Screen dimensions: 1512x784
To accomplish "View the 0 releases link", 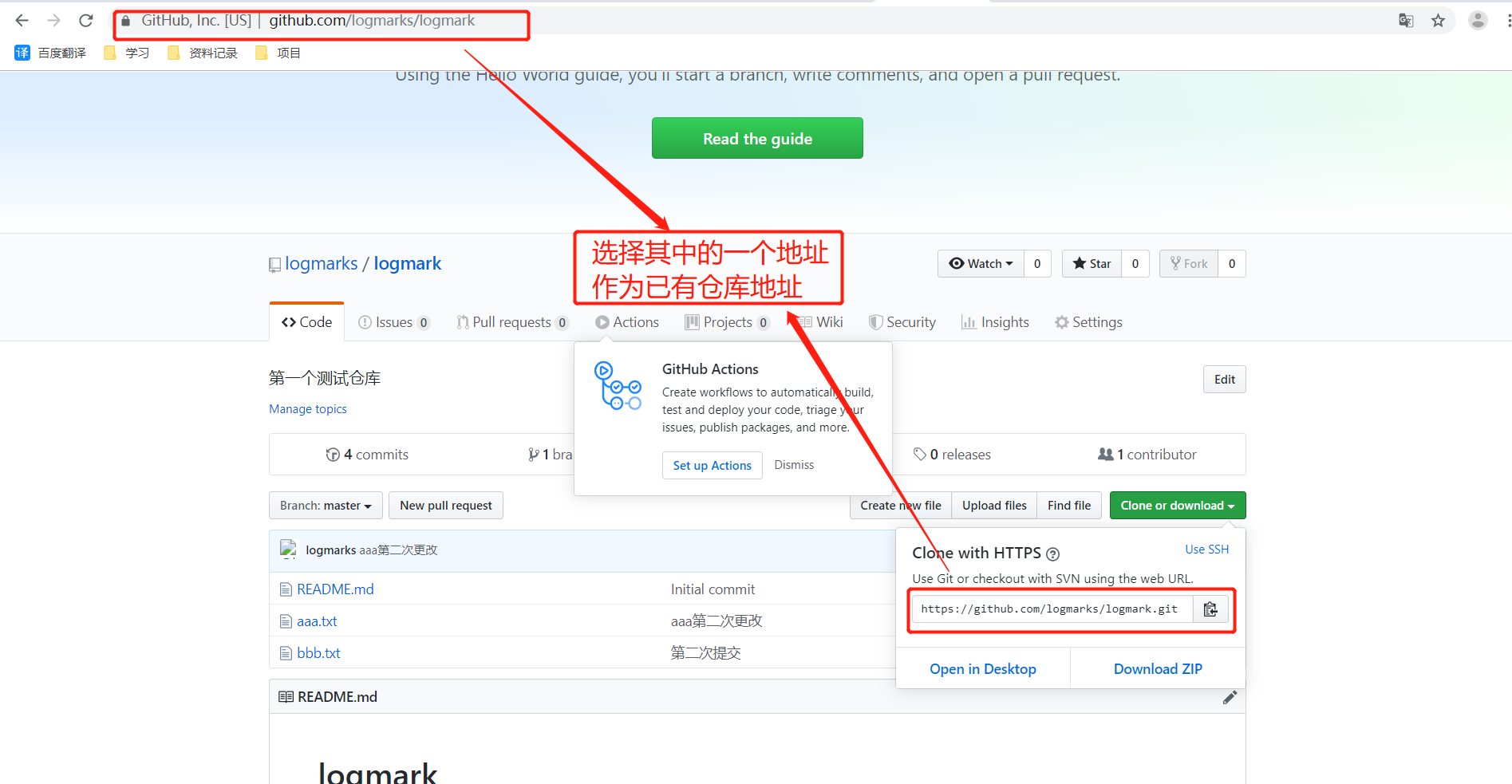I will (952, 455).
